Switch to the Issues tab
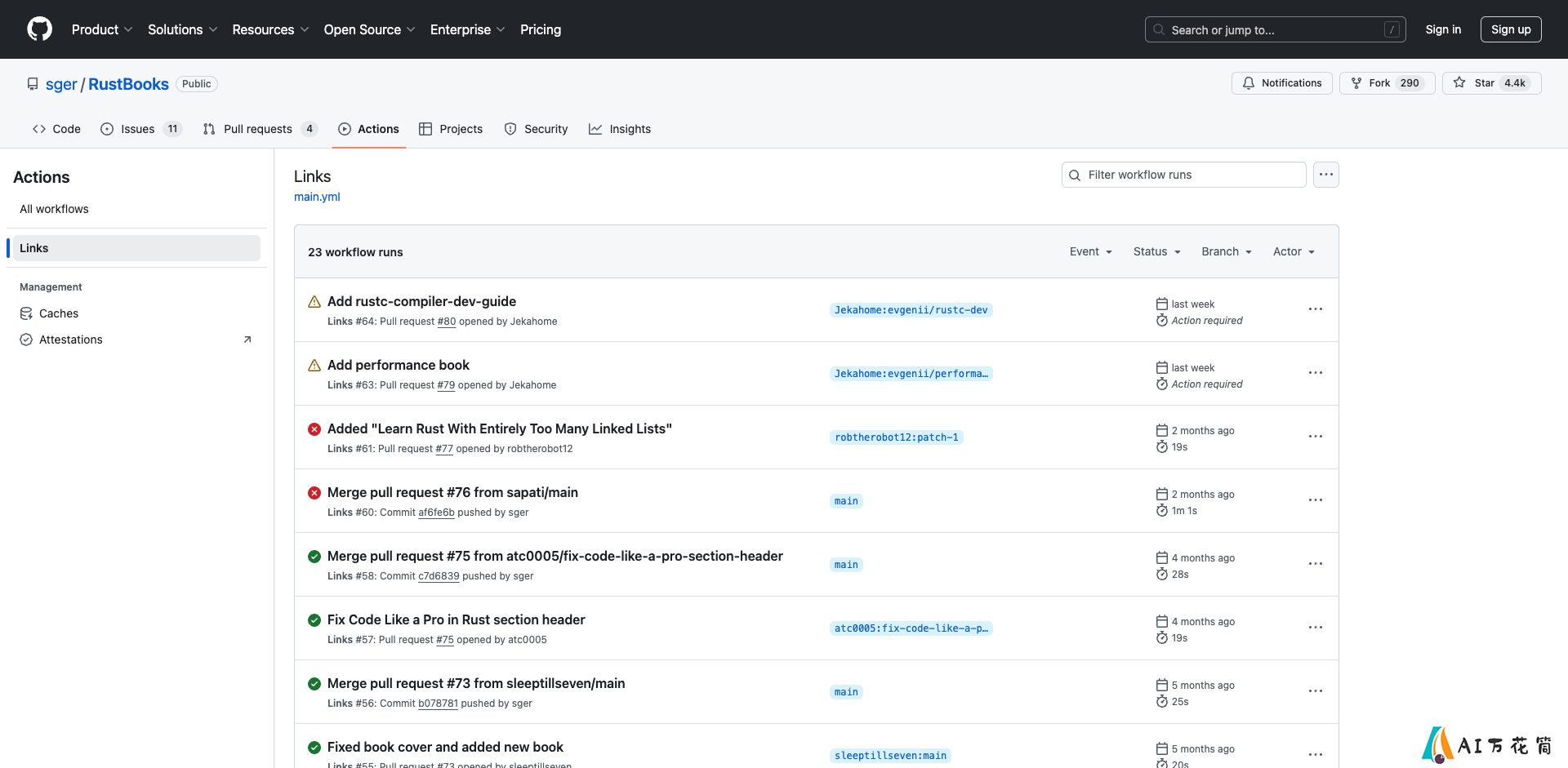 point(141,129)
